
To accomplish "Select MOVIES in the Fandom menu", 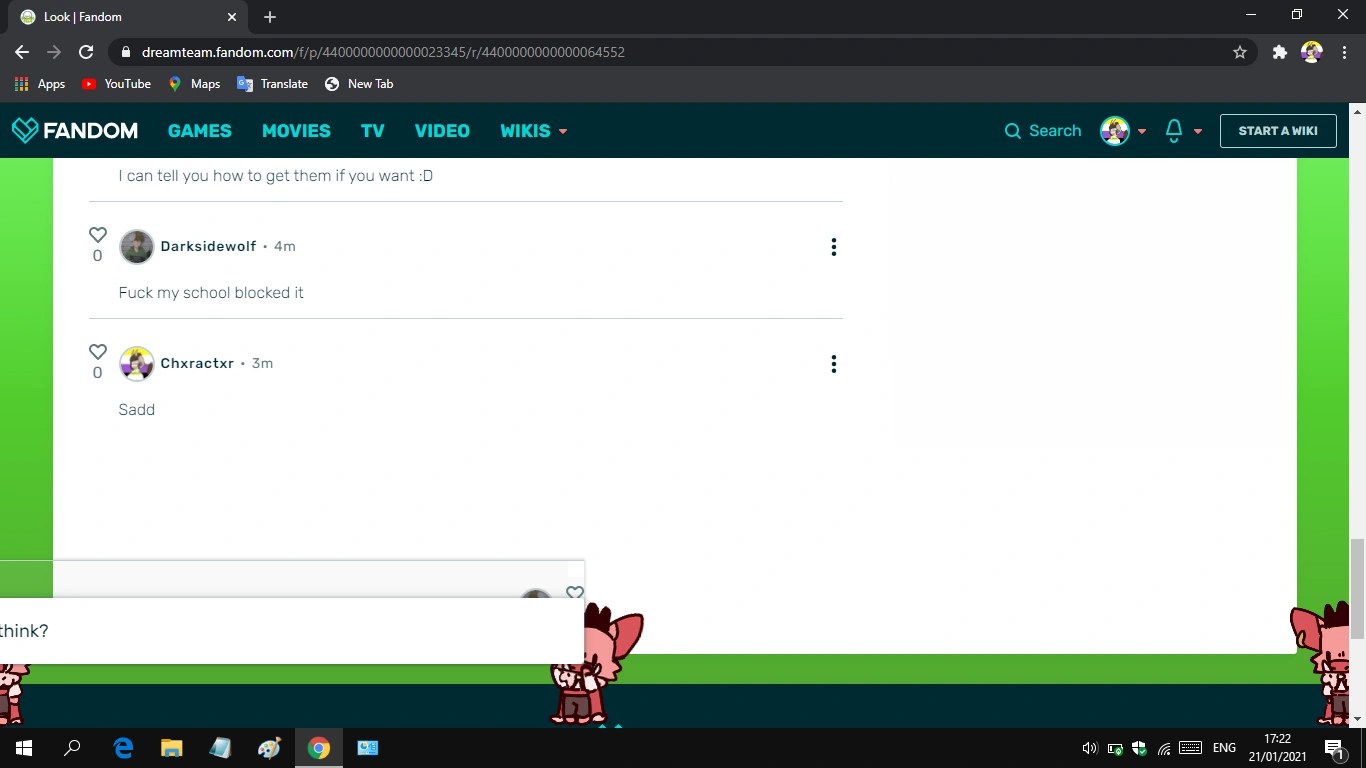I will (296, 130).
